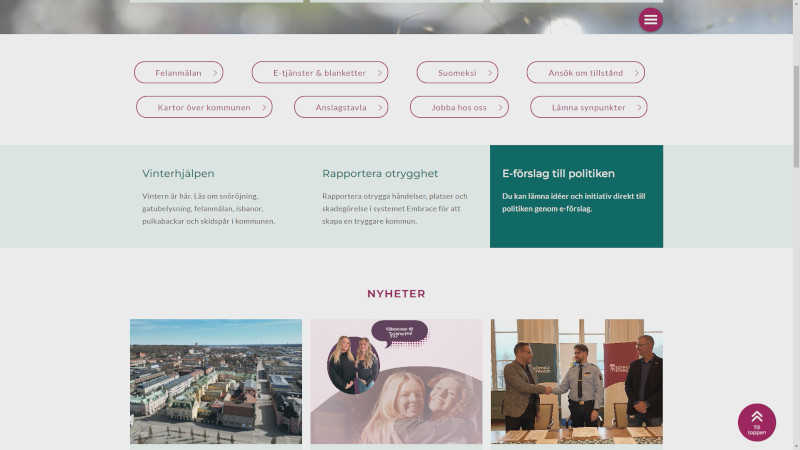Click the arrow on Kartor över kommunen

[264, 108]
